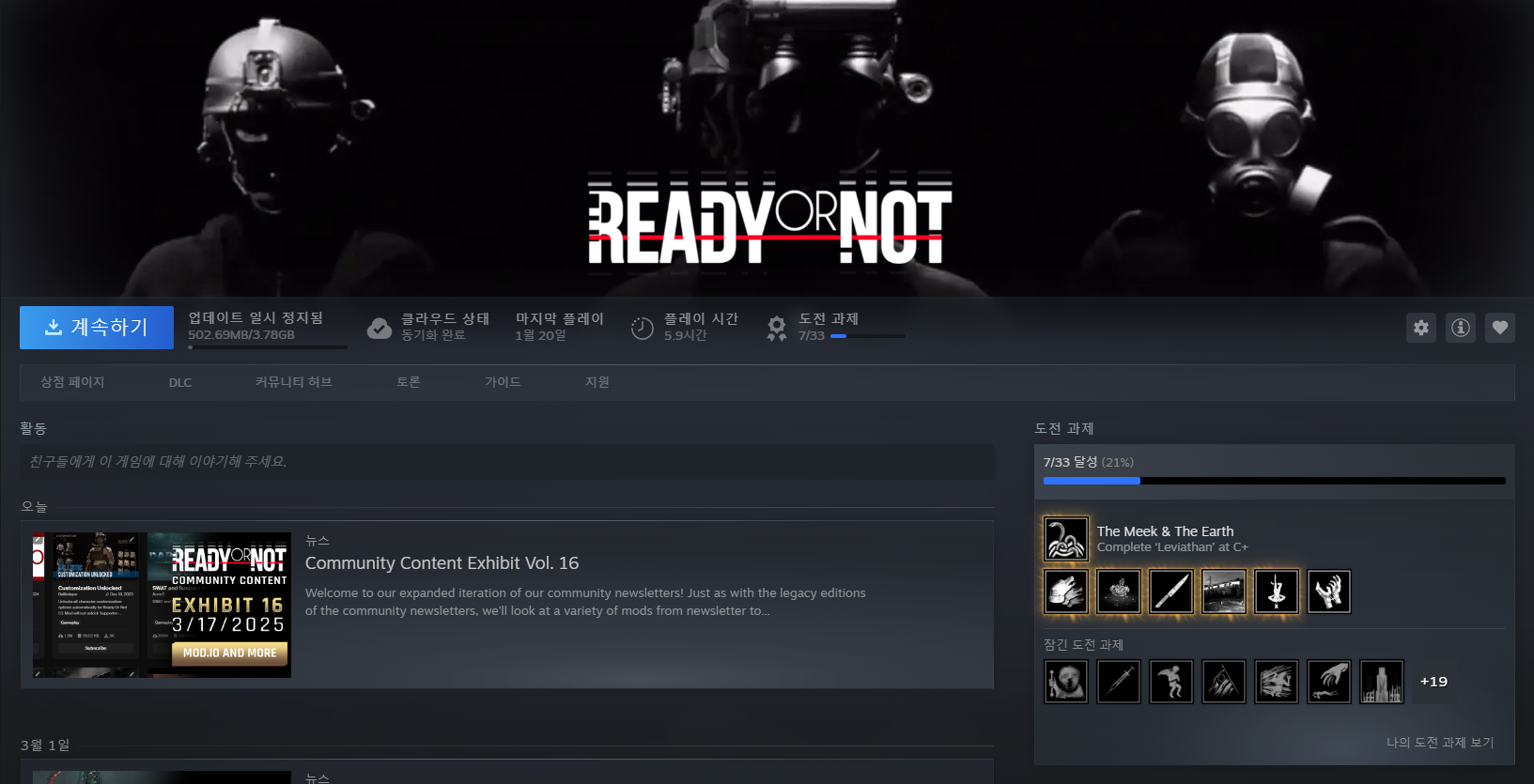Add game to favorites with heart icon
Image resolution: width=1534 pixels, height=784 pixels.
[1500, 328]
